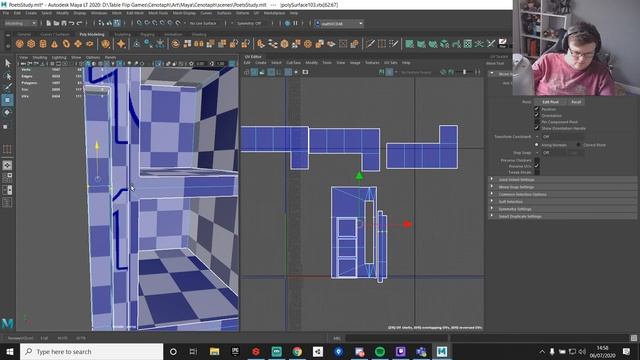Open the 3D cut and sew UV shelf icon
The image size is (640, 360).
click(x=491, y=44)
